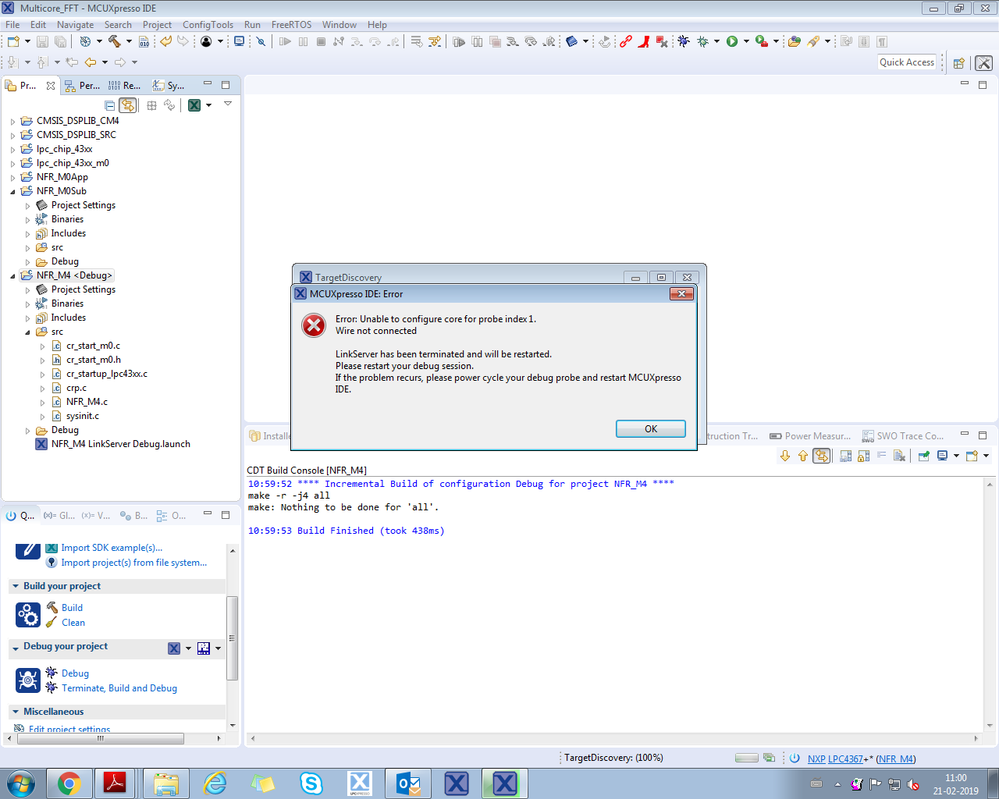
Task: Open the ConfigTools menu
Action: click(208, 25)
